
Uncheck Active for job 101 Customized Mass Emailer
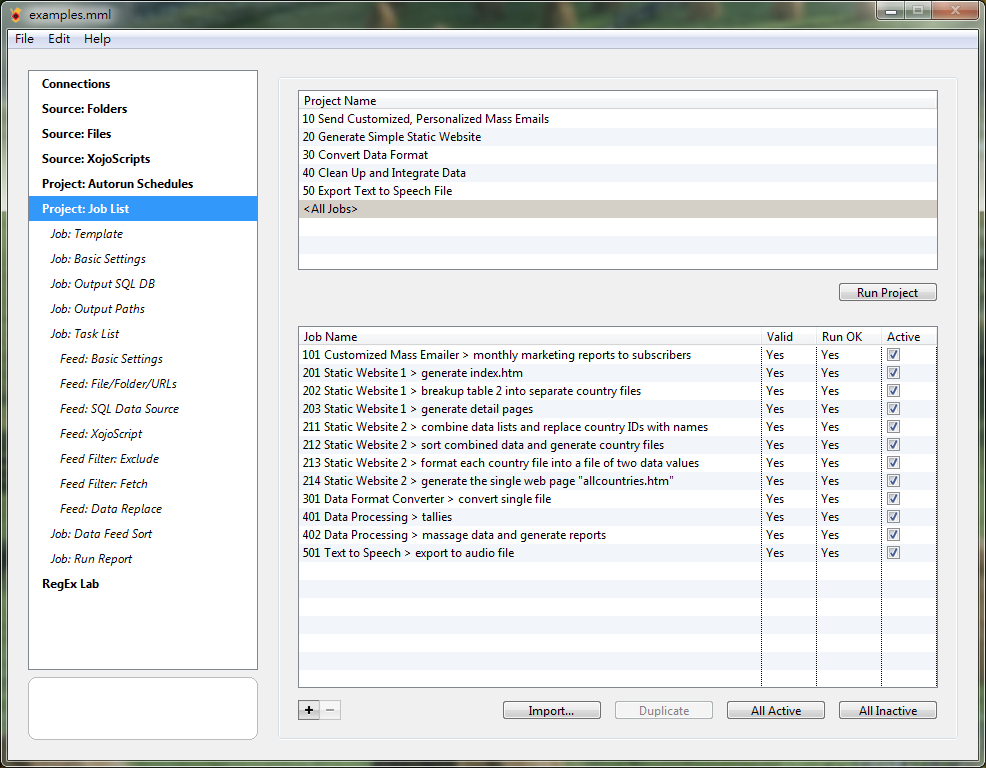[x=893, y=355]
